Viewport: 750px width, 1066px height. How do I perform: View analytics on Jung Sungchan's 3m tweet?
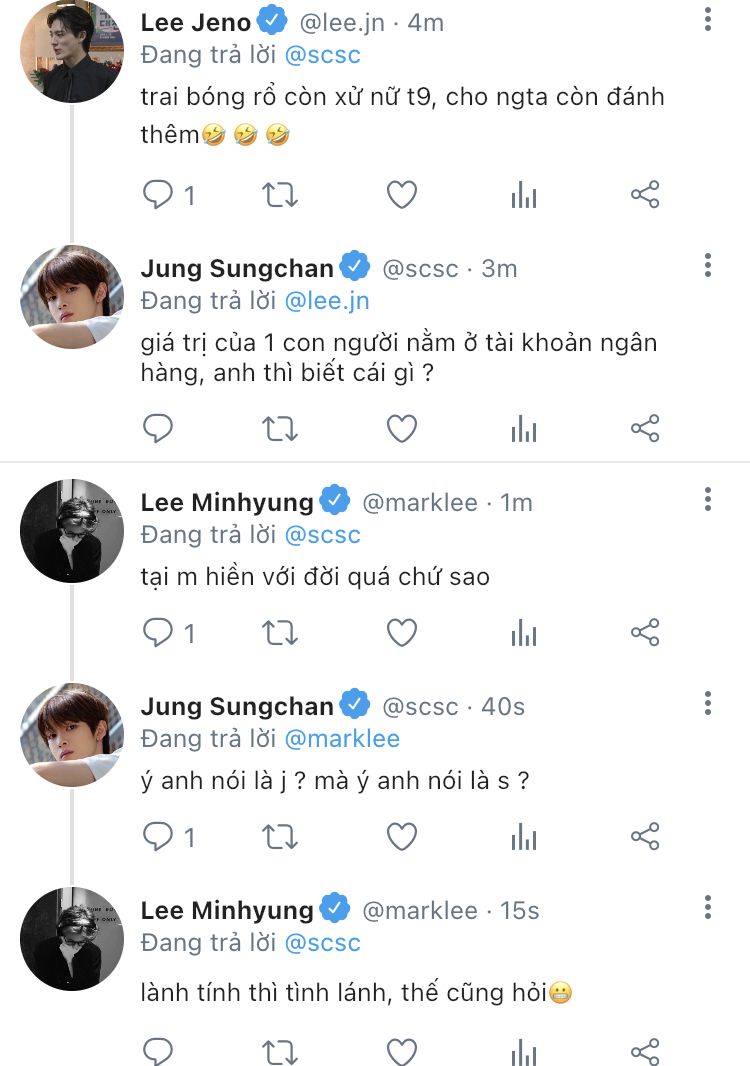[524, 428]
